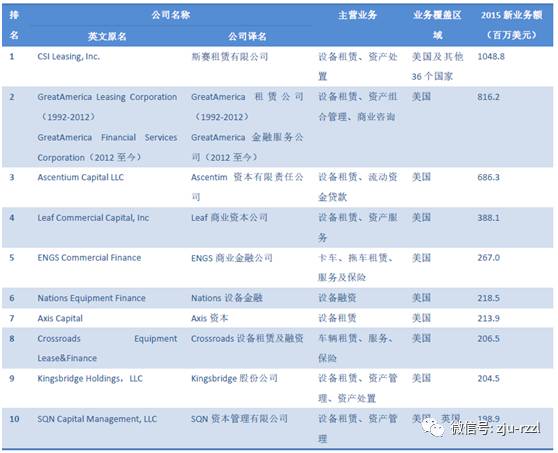
Task: Select the 1048.8 value cell
Action: 491,57
